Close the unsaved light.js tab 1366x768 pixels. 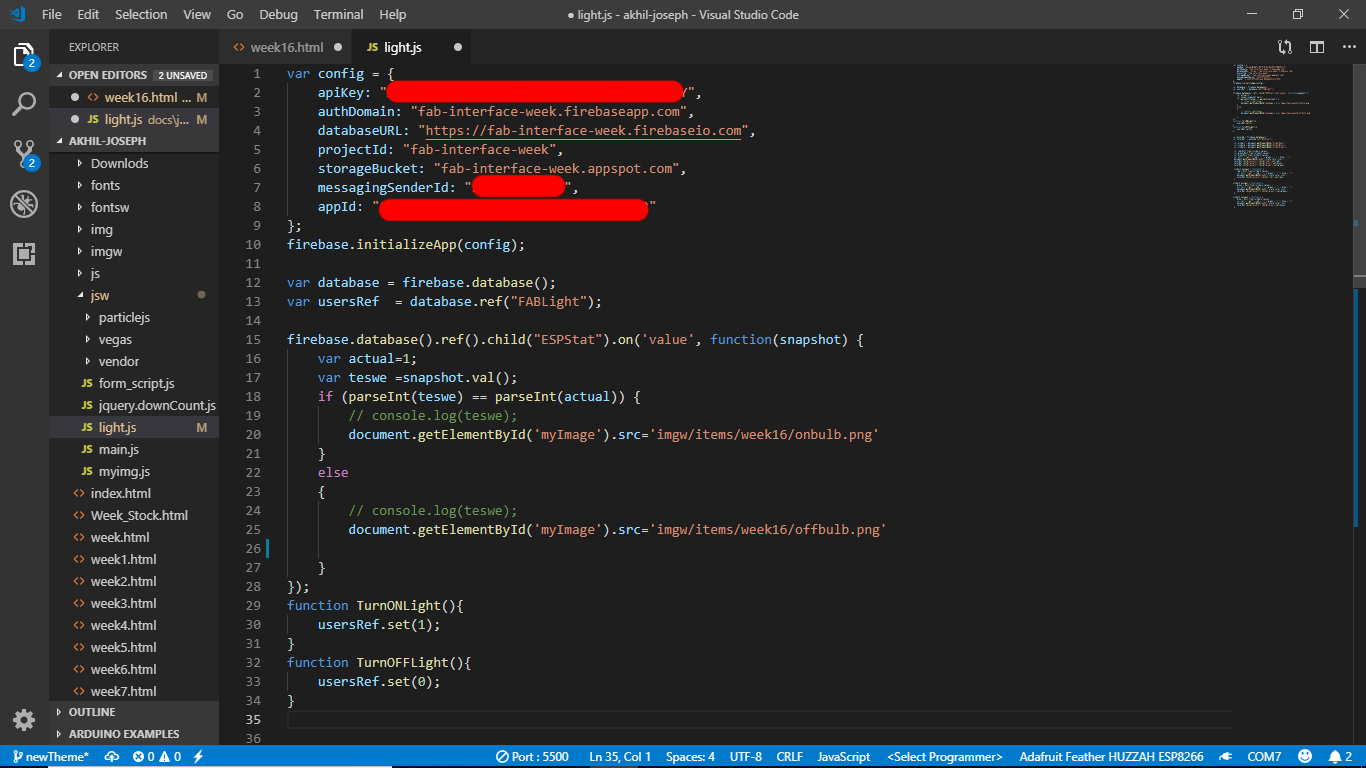pos(458,47)
